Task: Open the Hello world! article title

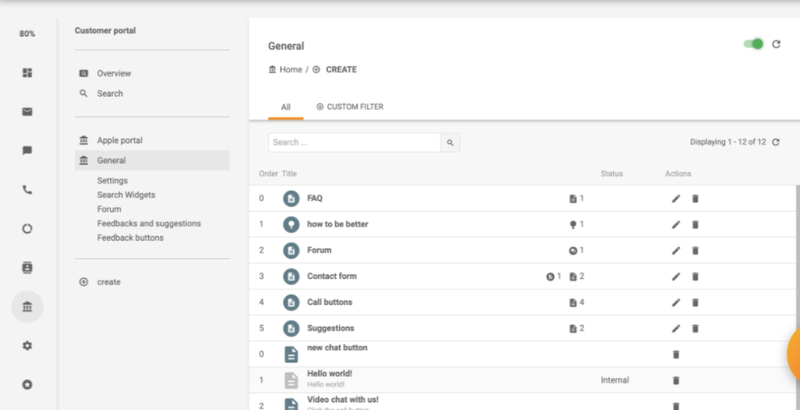Action: [330, 374]
